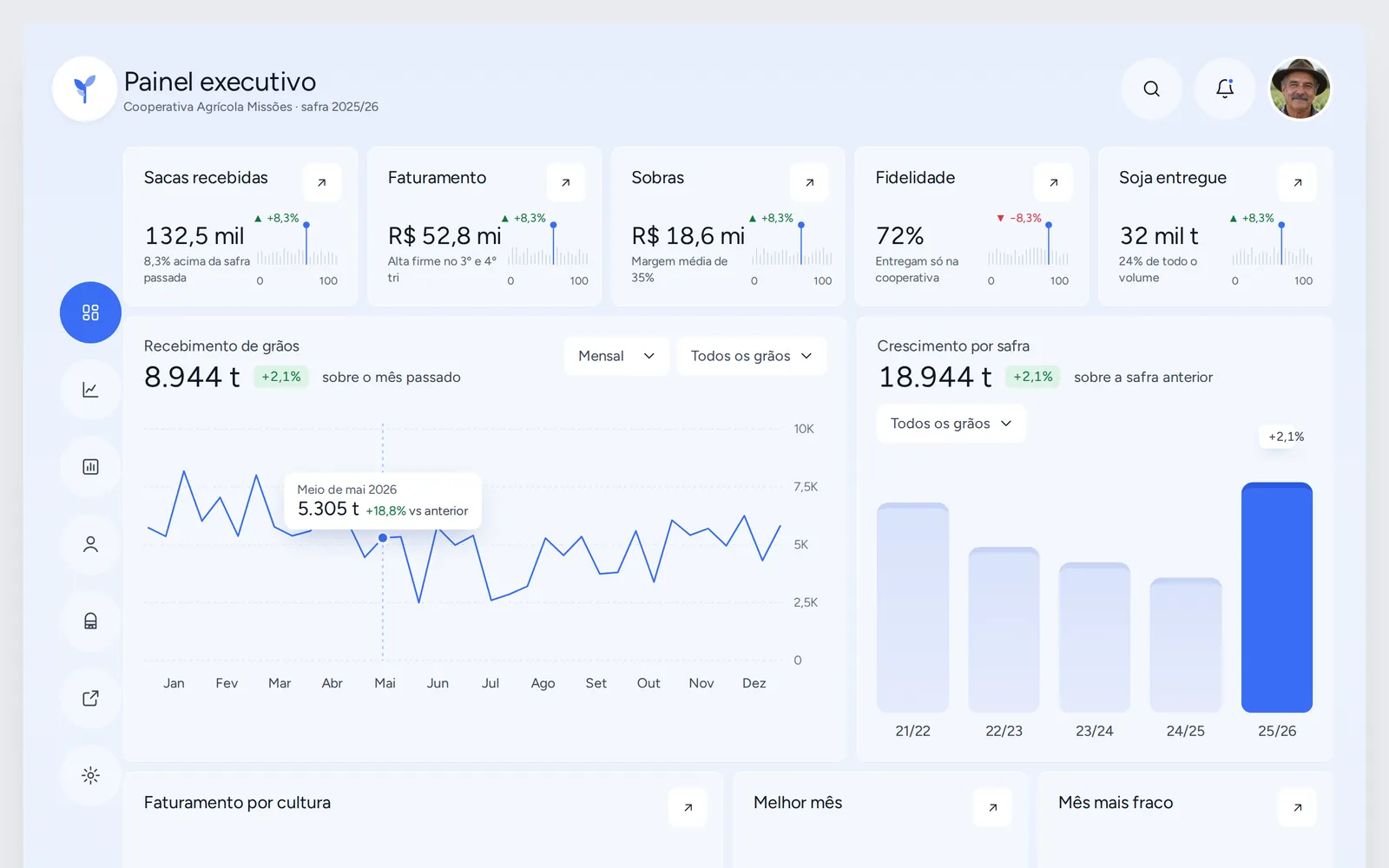Click the +2,1% label above 25/26 bar
1389x868 pixels.
[1286, 437]
